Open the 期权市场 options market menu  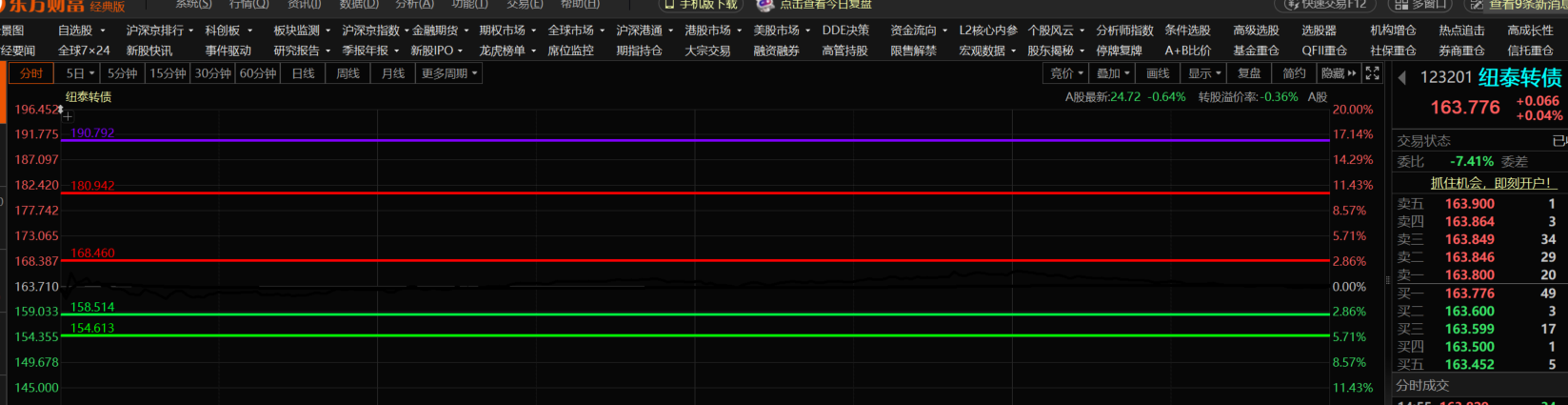point(507,30)
